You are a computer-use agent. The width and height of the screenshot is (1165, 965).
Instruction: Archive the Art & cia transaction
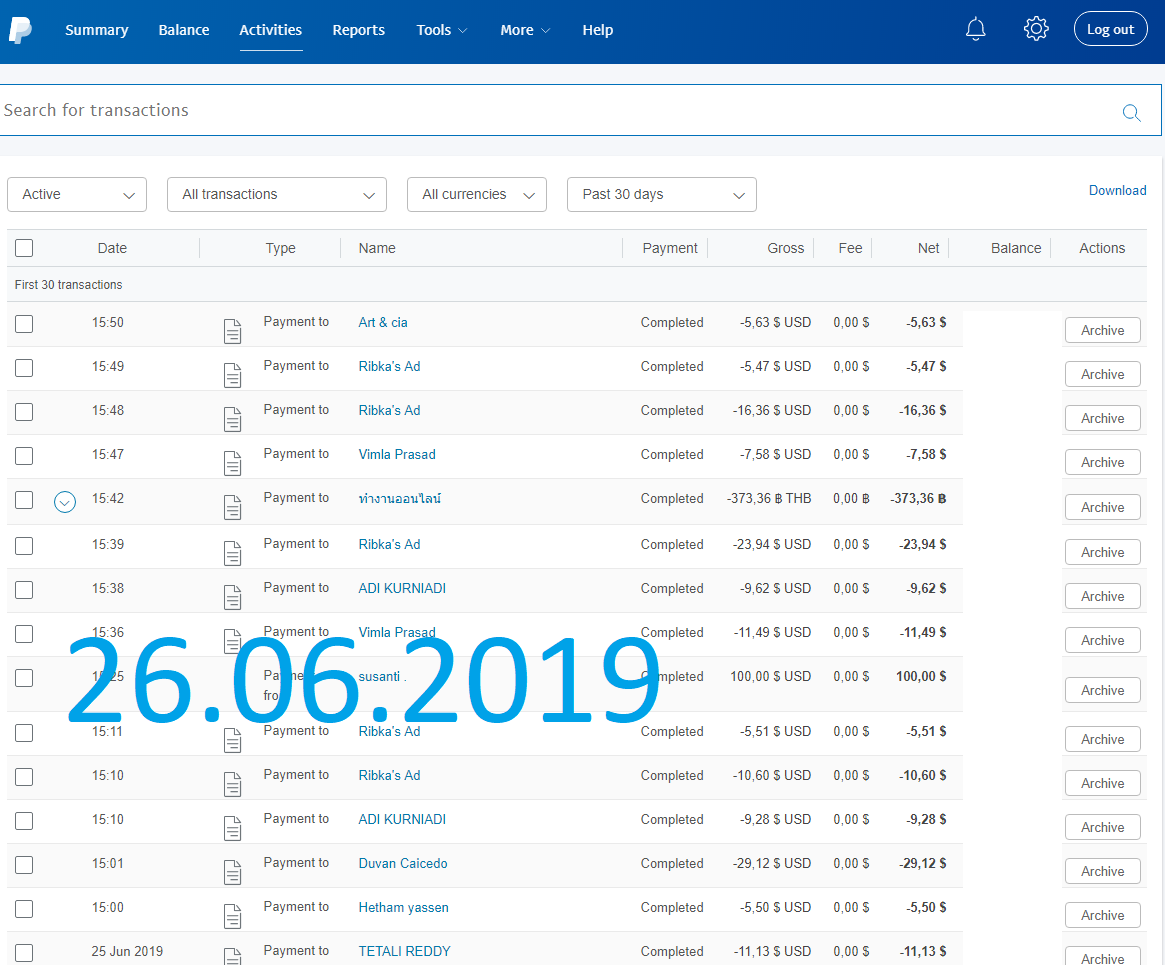1103,330
